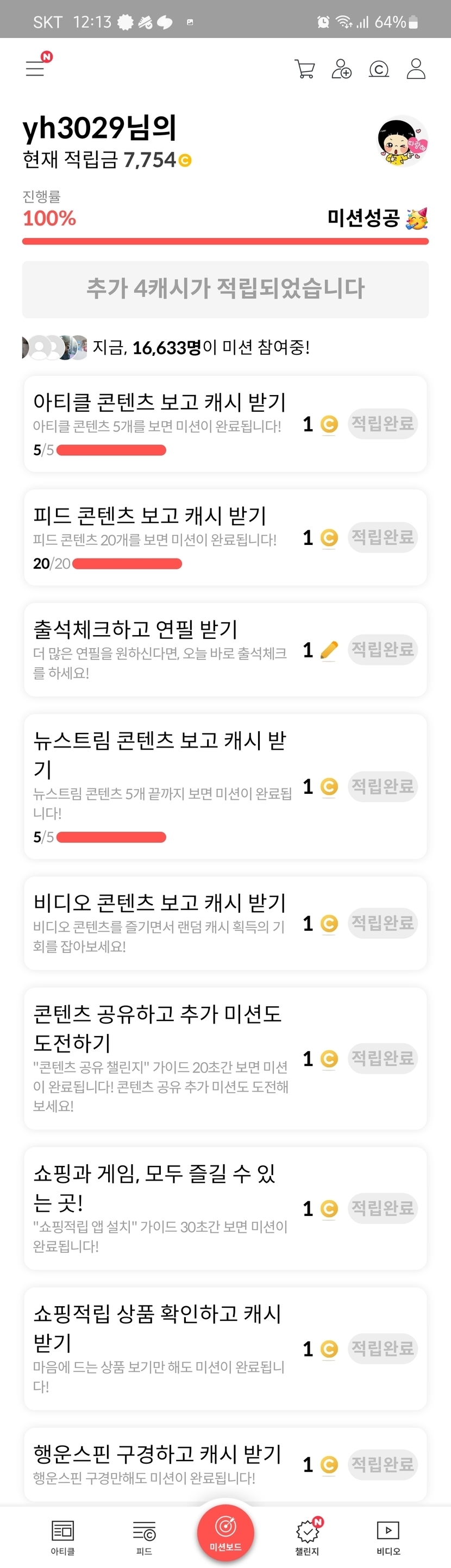The image size is (451, 1568).
Task: Tap the pencil icon on 출석체크 mission
Action: pyautogui.click(x=329, y=650)
